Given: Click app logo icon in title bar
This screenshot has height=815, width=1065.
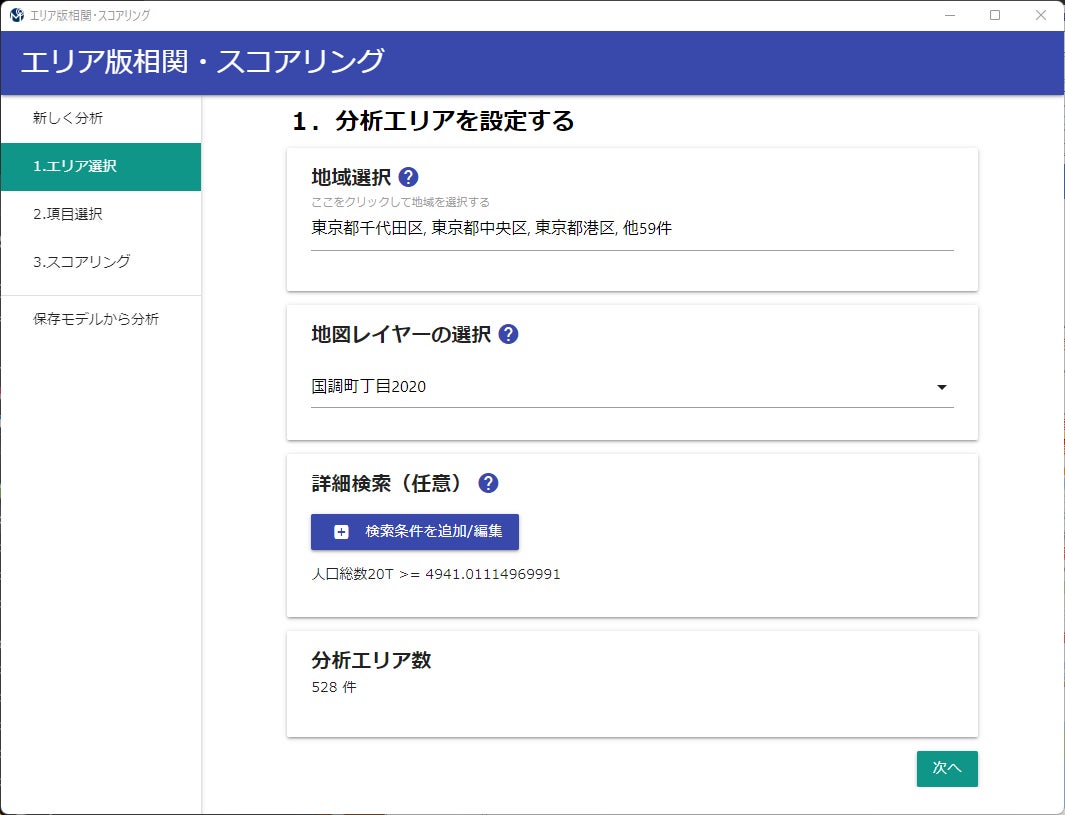Looking at the screenshot, I should (15, 15).
